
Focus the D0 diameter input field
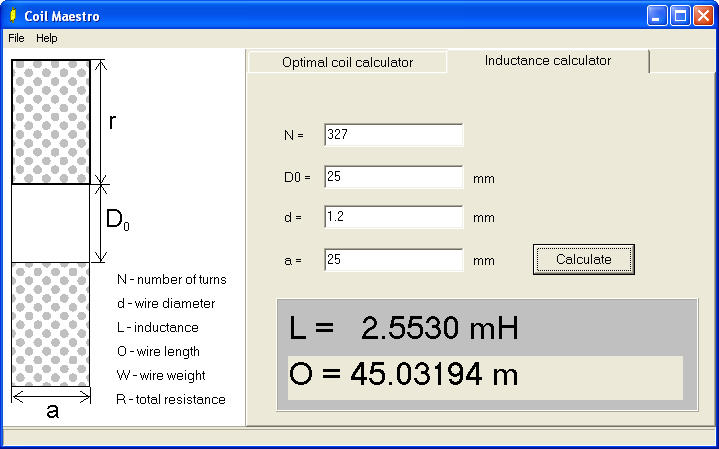click(x=393, y=177)
